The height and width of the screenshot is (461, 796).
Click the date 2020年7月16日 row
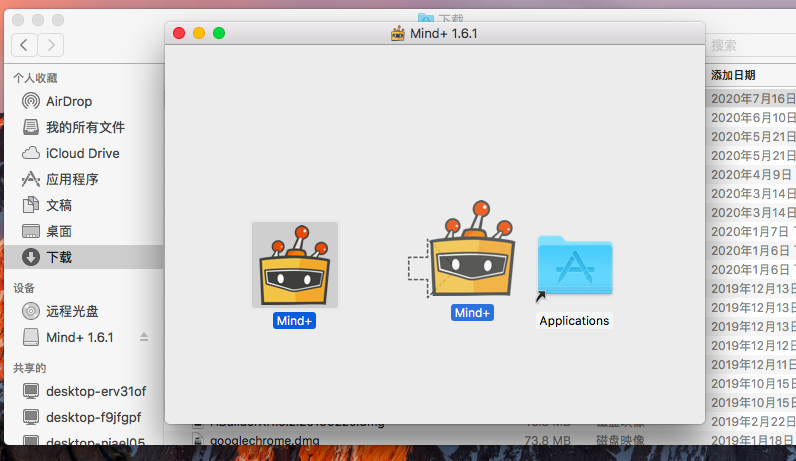[753, 98]
